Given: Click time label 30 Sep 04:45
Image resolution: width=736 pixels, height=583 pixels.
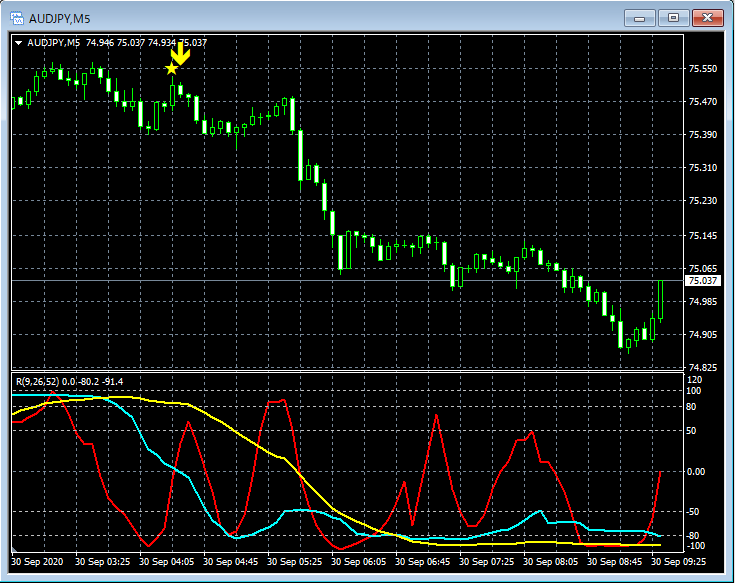Looking at the screenshot, I should click(x=230, y=562).
